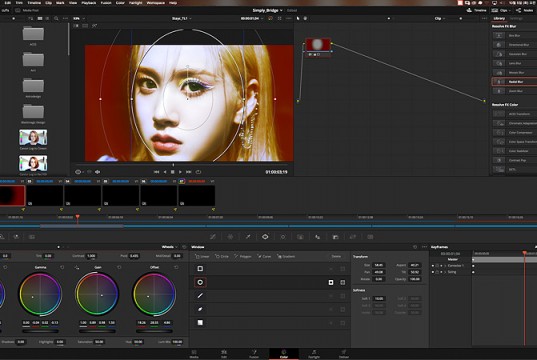537x360 pixels.
Task: Select the Curve window shape icon
Action: click(200, 309)
